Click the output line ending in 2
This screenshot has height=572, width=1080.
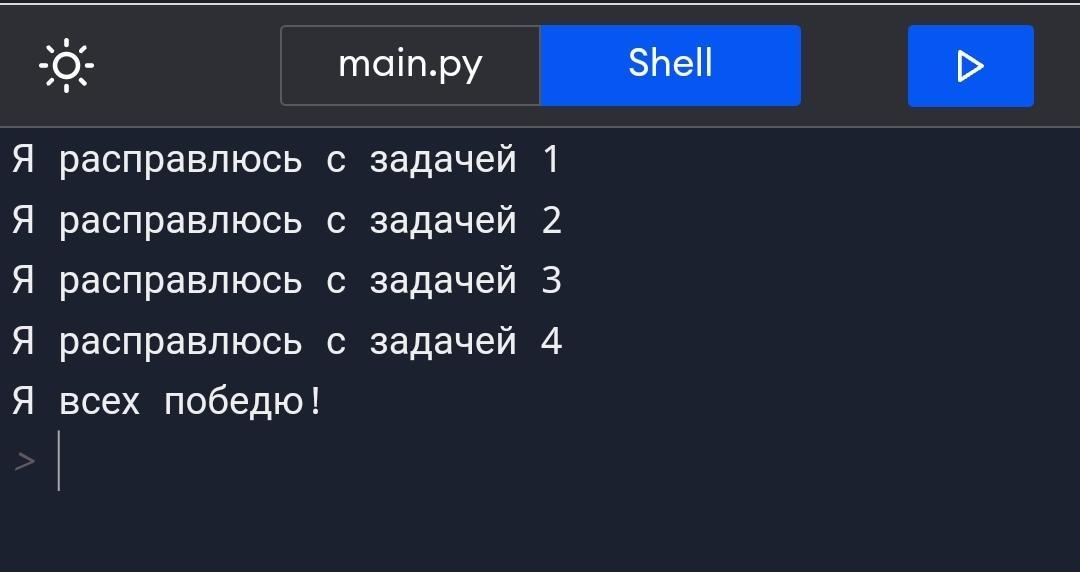click(x=285, y=221)
